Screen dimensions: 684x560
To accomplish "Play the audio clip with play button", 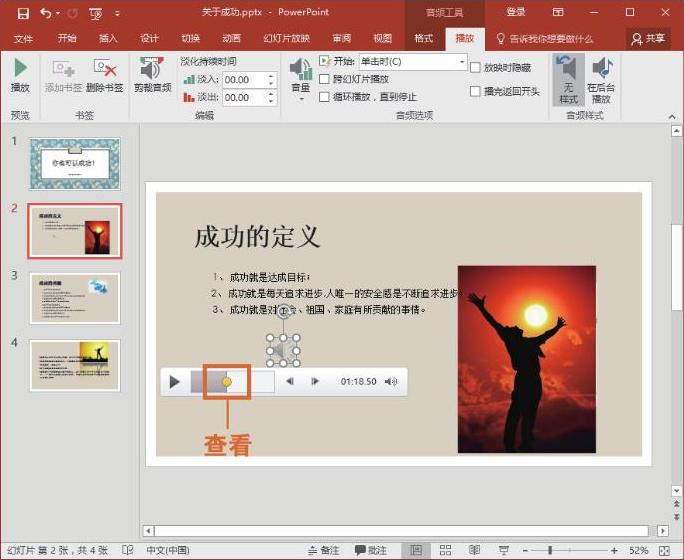I will pyautogui.click(x=174, y=382).
